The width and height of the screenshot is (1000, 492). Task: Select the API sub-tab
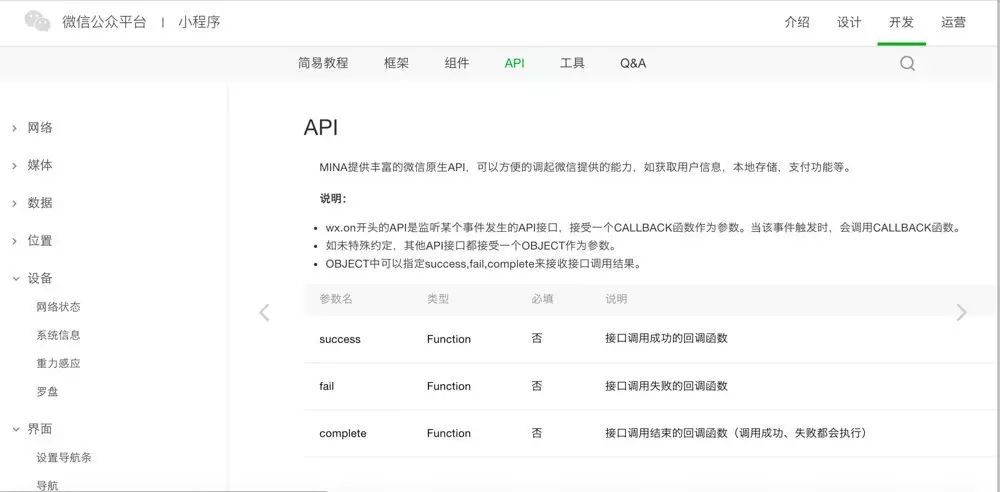[x=514, y=63]
